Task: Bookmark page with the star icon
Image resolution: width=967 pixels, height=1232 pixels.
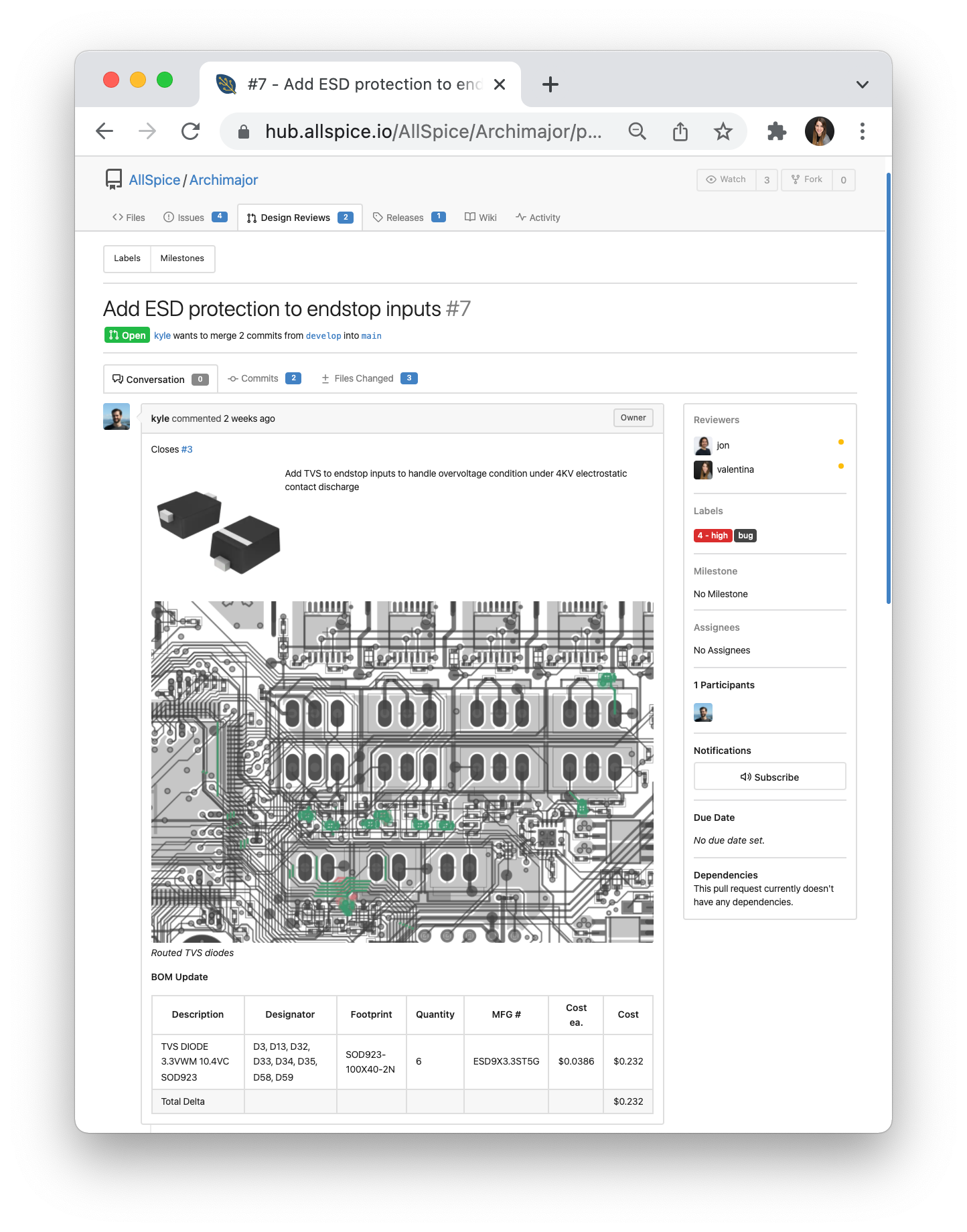Action: coord(723,131)
